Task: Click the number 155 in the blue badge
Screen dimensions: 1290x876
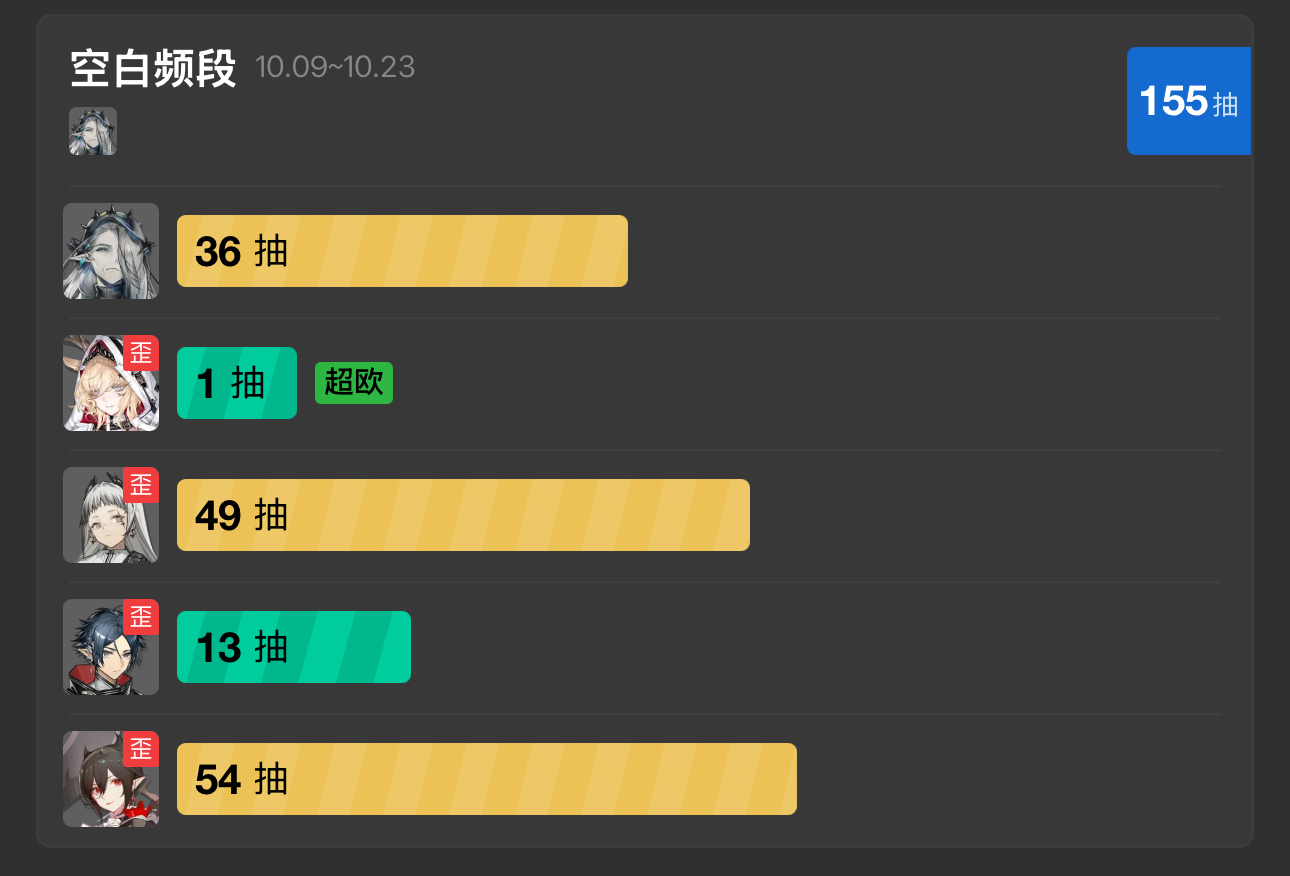Action: click(x=1173, y=101)
